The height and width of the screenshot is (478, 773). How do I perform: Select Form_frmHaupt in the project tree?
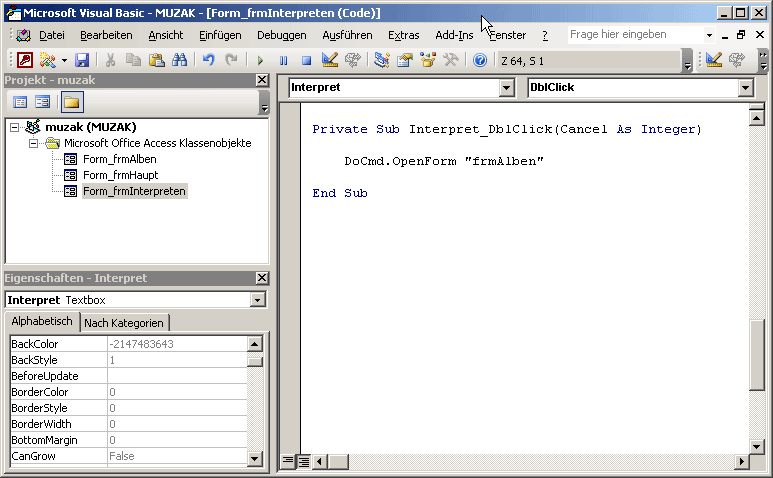pos(121,175)
